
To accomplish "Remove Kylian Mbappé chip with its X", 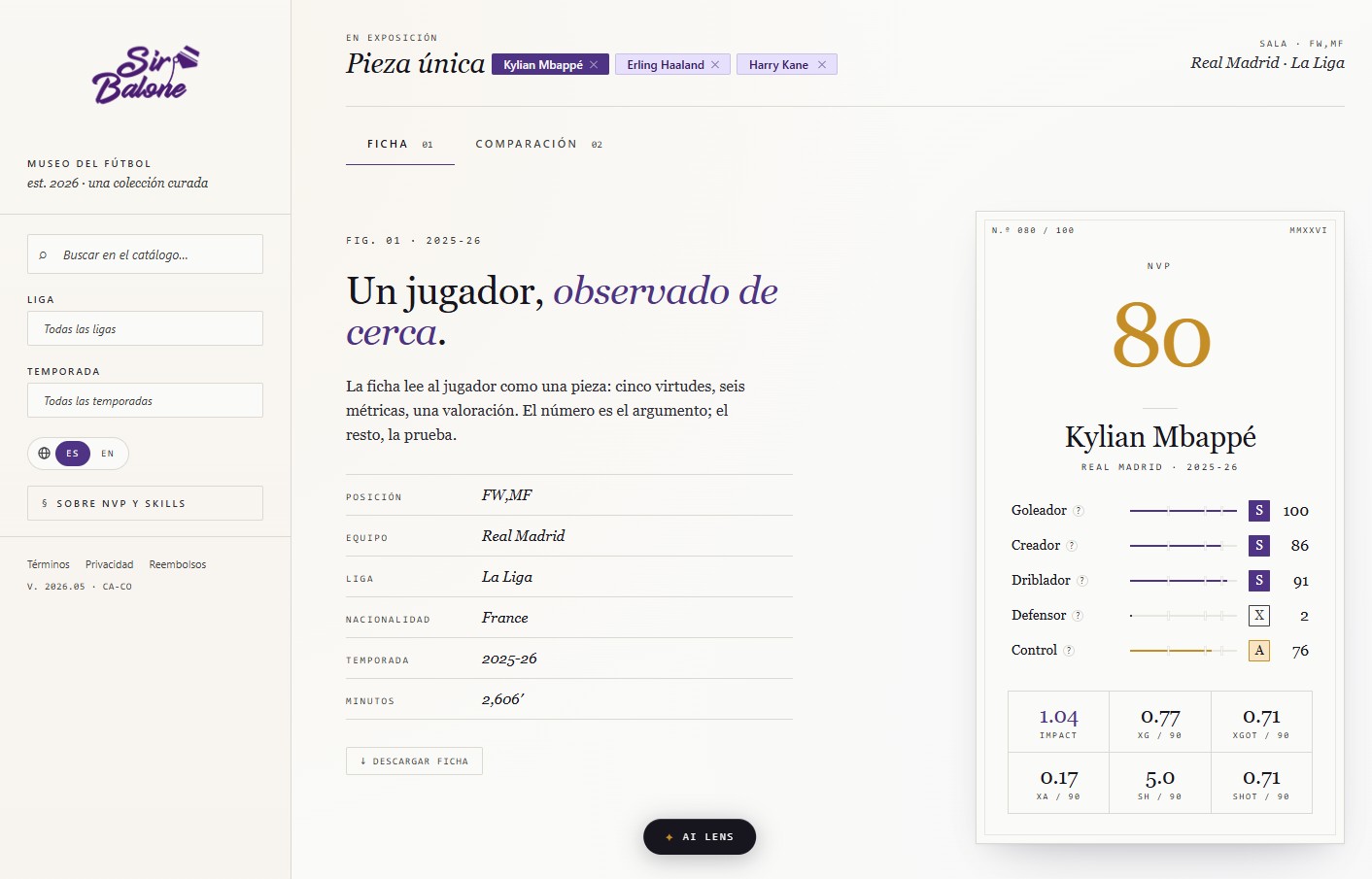I will 594,65.
